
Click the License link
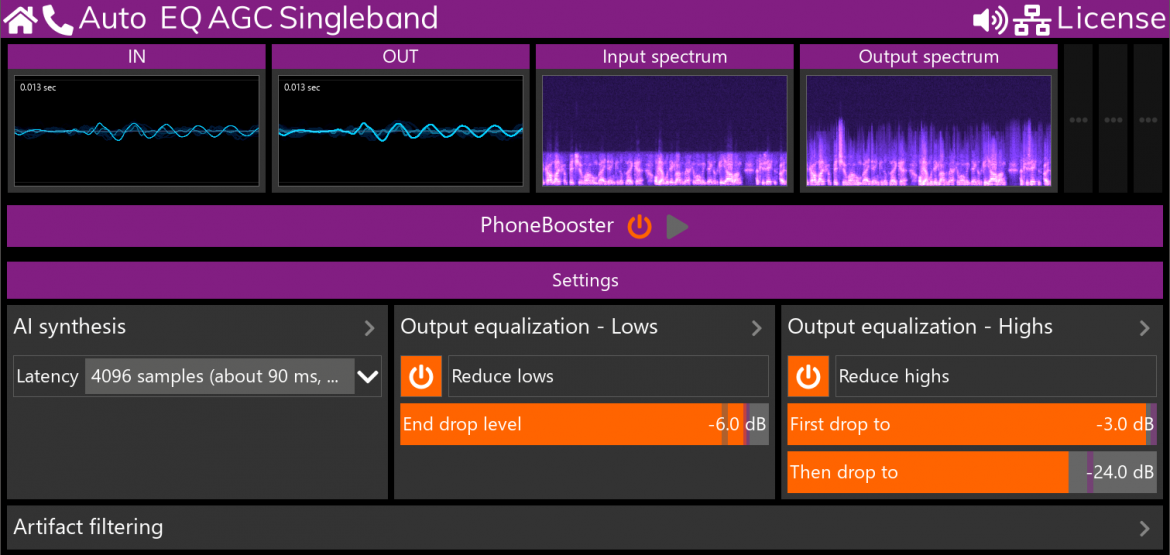point(1111,18)
